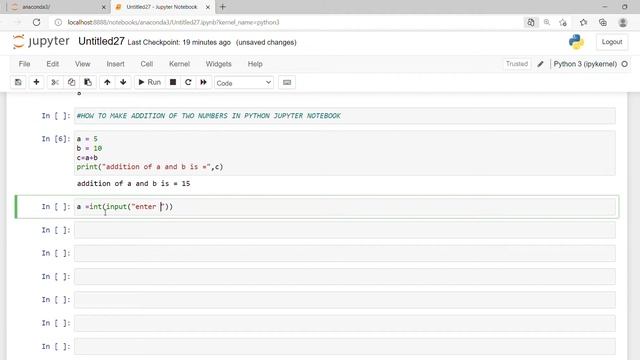Click the pencil edit mode icon

point(540,64)
